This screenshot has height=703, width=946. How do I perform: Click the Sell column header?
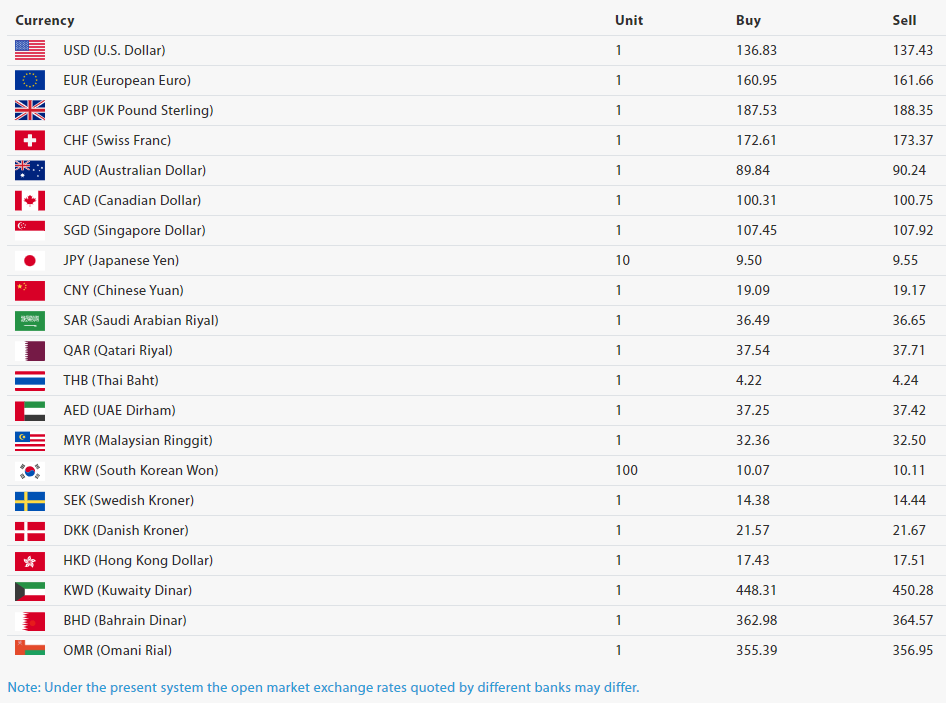(904, 21)
